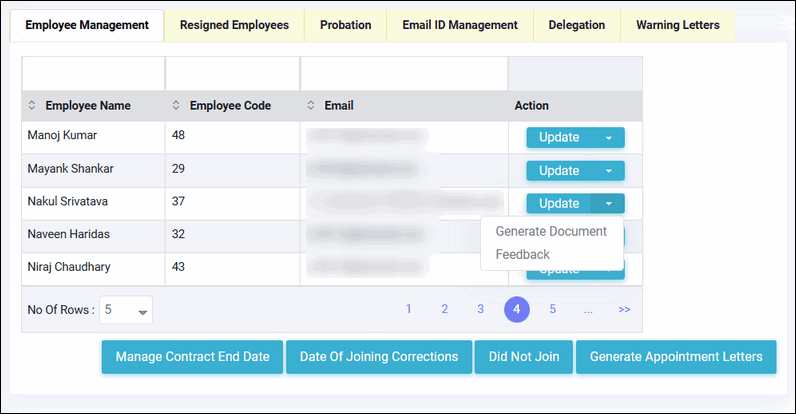Screen dimensions: 796x414
Task: Click the Email column sort icon
Action: point(311,106)
